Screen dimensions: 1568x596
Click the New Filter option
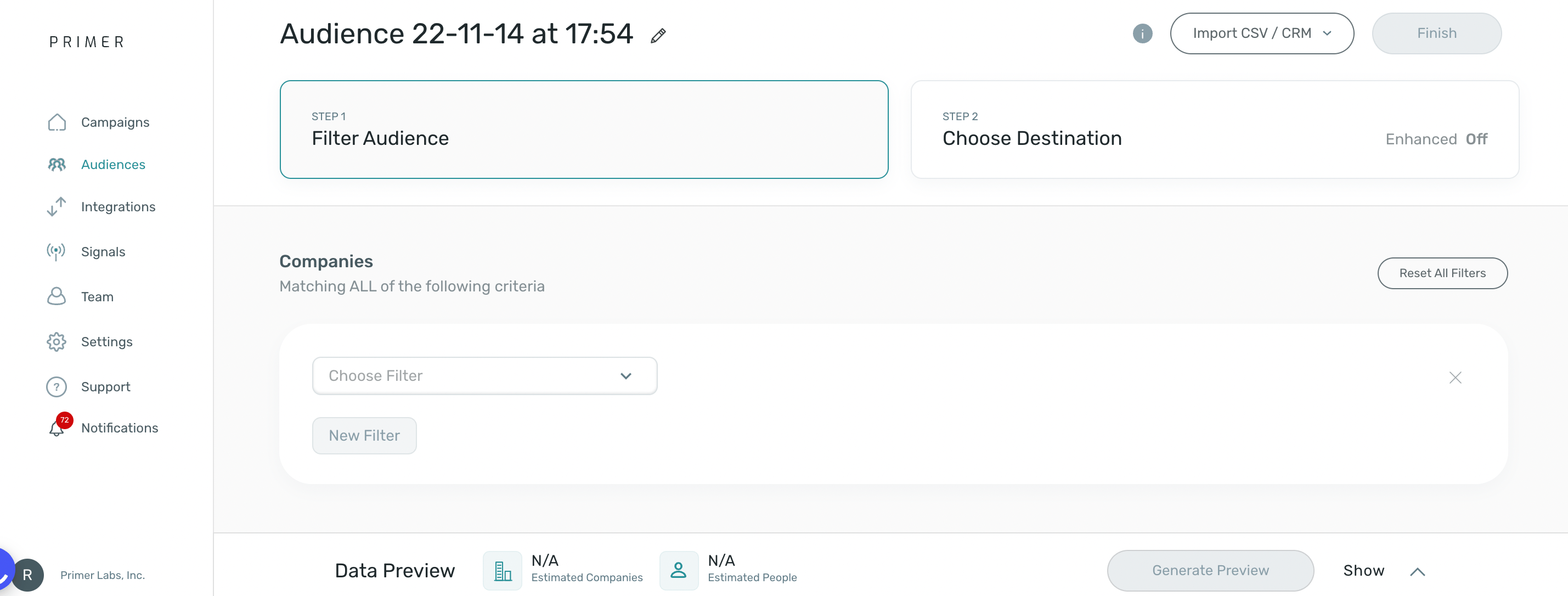tap(364, 435)
